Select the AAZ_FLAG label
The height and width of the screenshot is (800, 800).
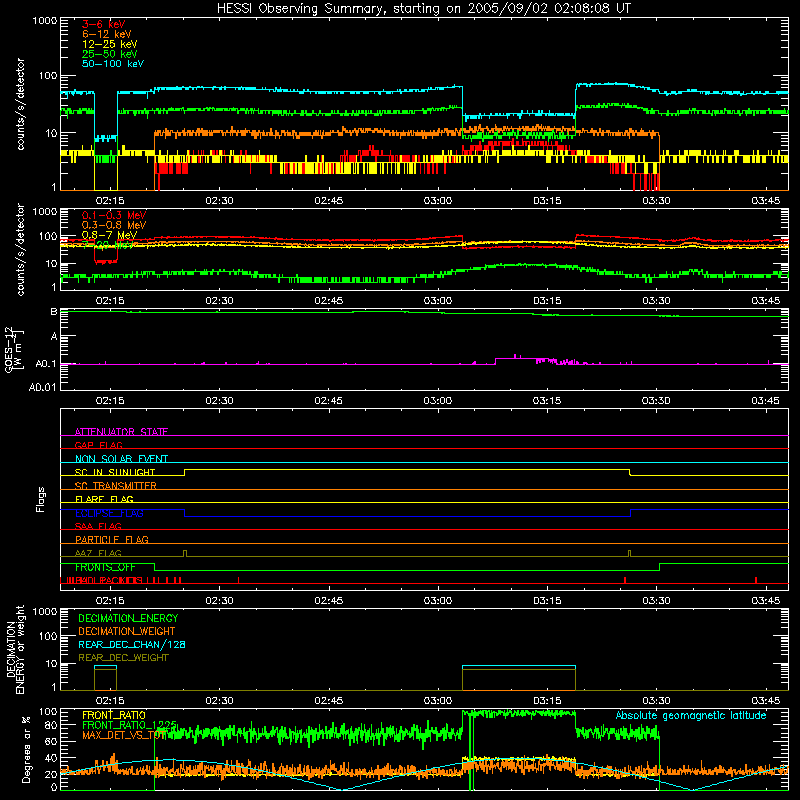(98, 553)
